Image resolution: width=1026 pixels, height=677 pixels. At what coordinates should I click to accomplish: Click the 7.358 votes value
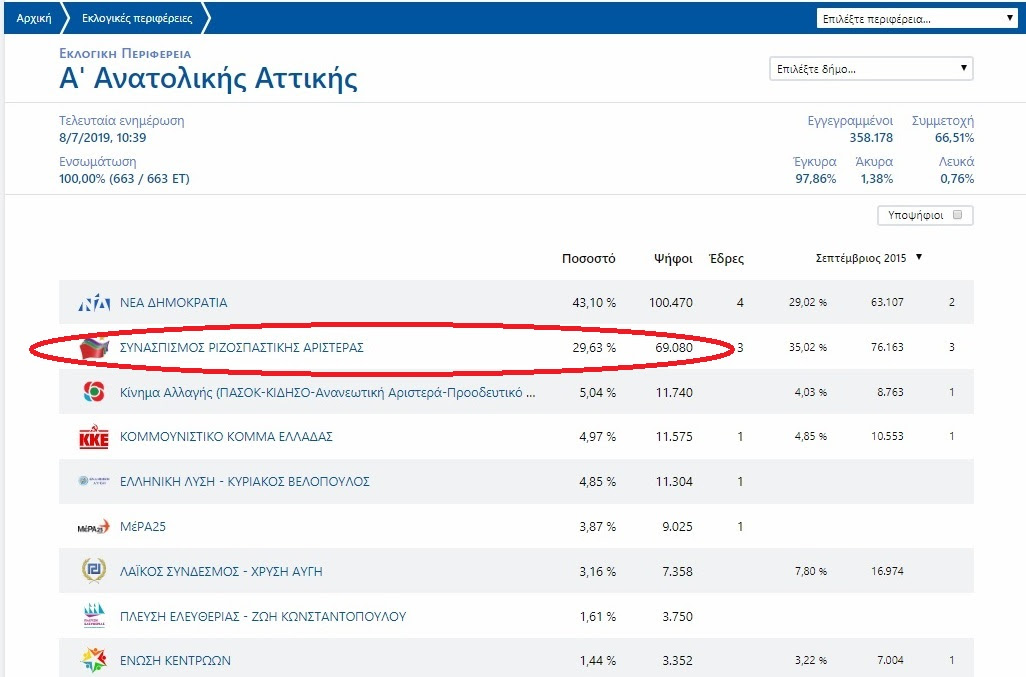coord(677,571)
